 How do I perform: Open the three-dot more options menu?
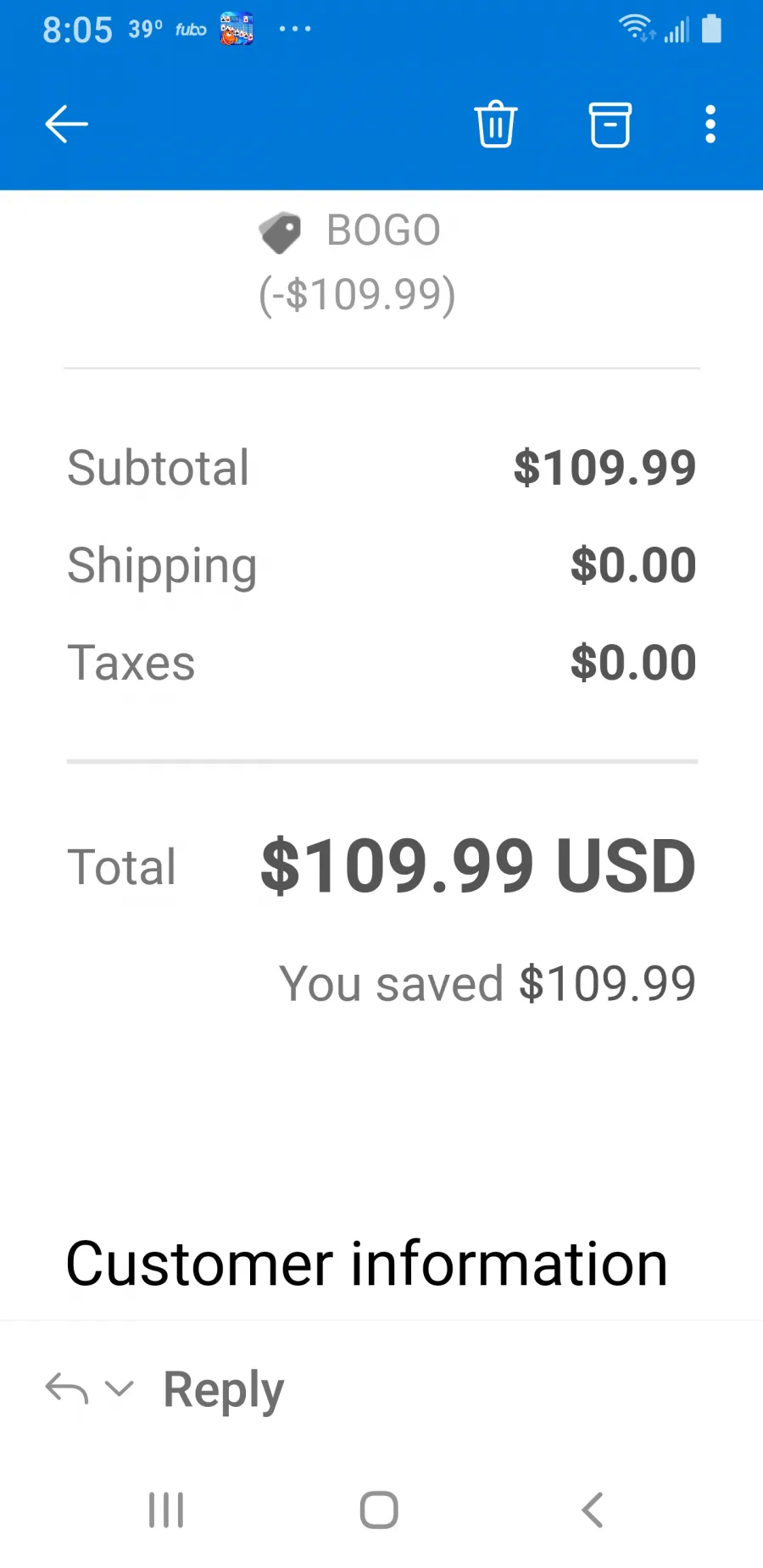pyautogui.click(x=710, y=125)
